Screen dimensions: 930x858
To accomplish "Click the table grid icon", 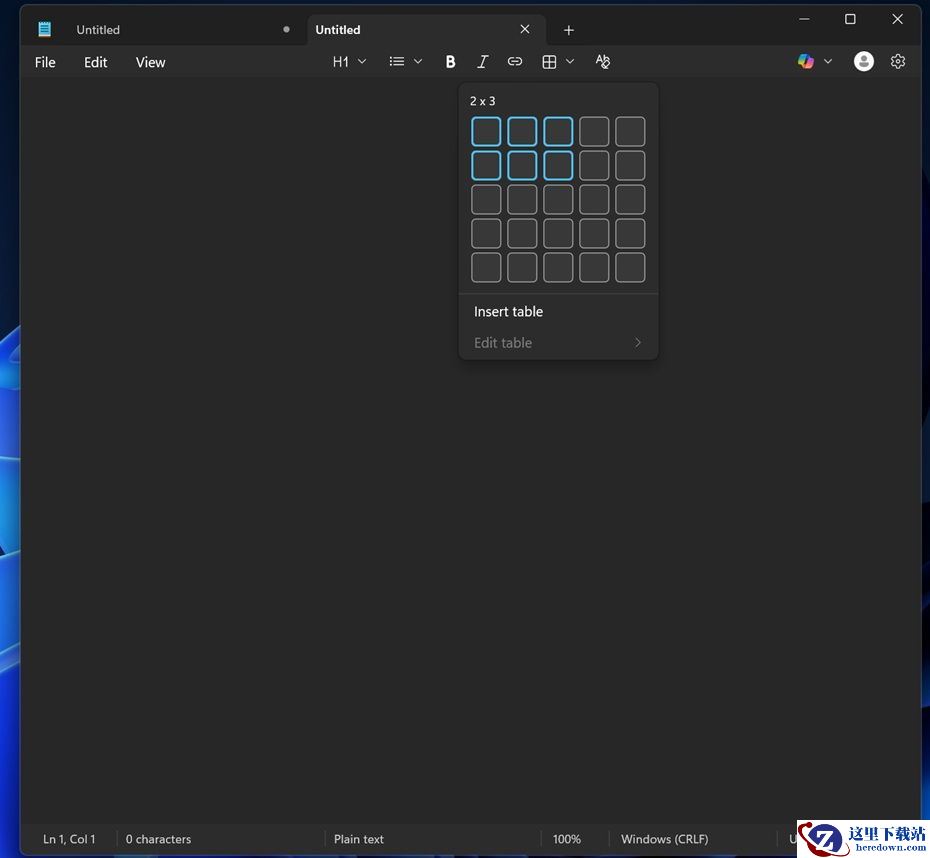I will tap(549, 62).
